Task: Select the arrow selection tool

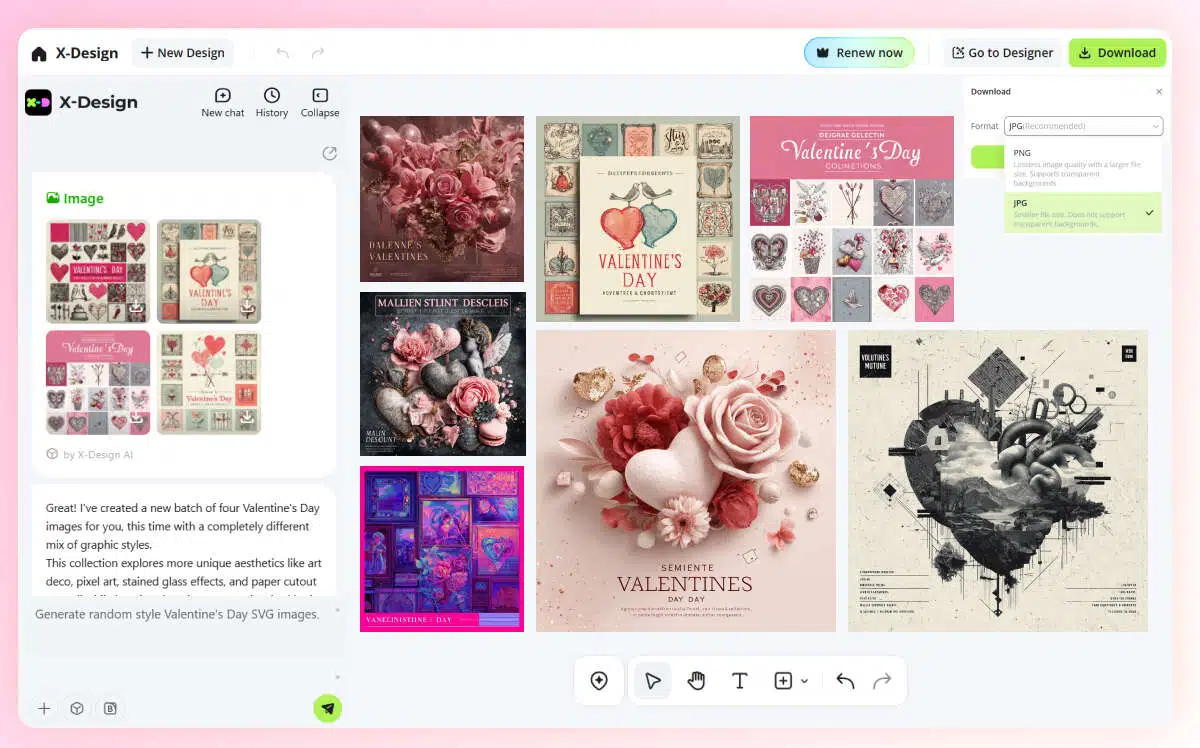Action: 652,680
